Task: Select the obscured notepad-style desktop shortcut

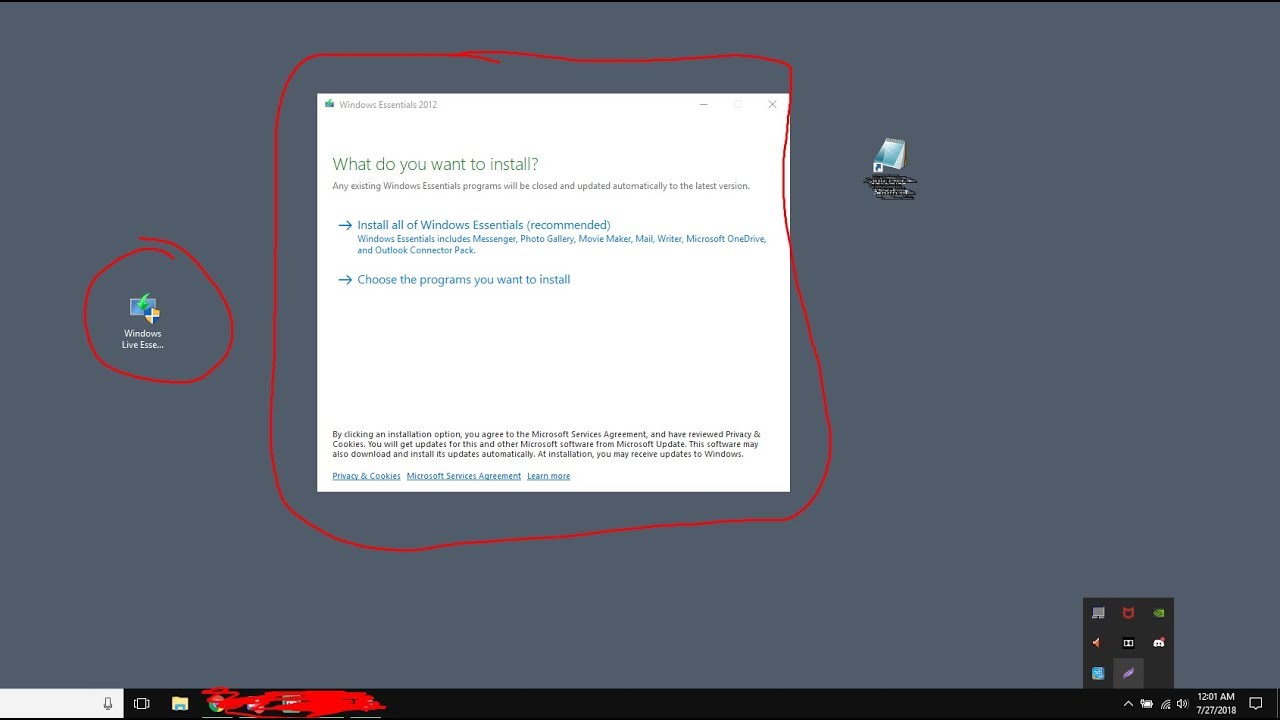Action: [x=889, y=168]
